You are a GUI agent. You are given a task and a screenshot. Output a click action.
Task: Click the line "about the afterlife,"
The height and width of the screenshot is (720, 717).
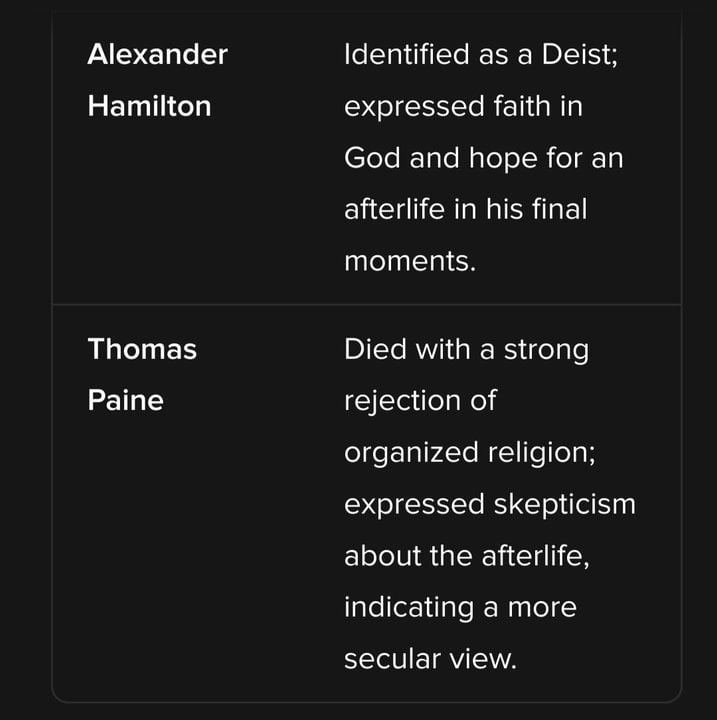[466, 556]
